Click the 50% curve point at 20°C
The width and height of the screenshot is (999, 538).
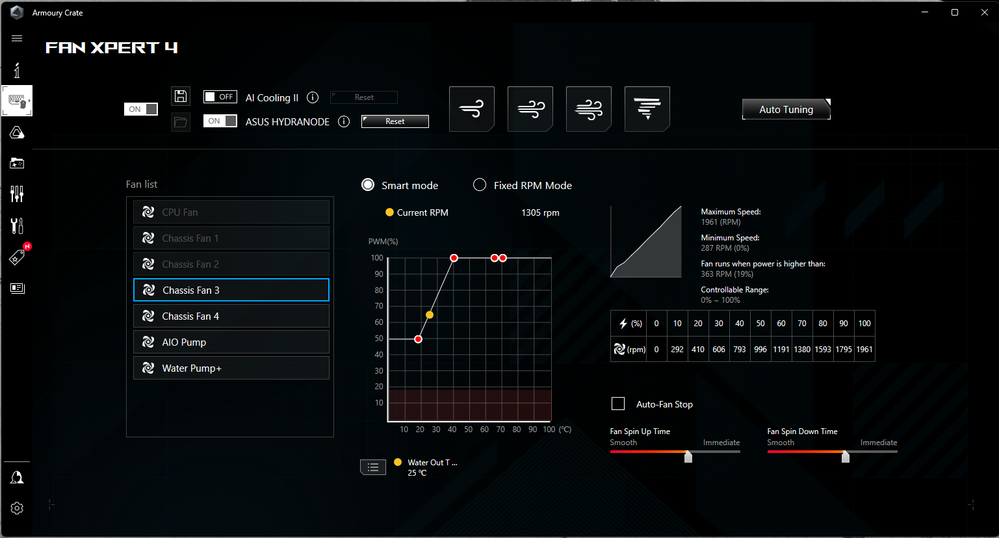tap(418, 339)
